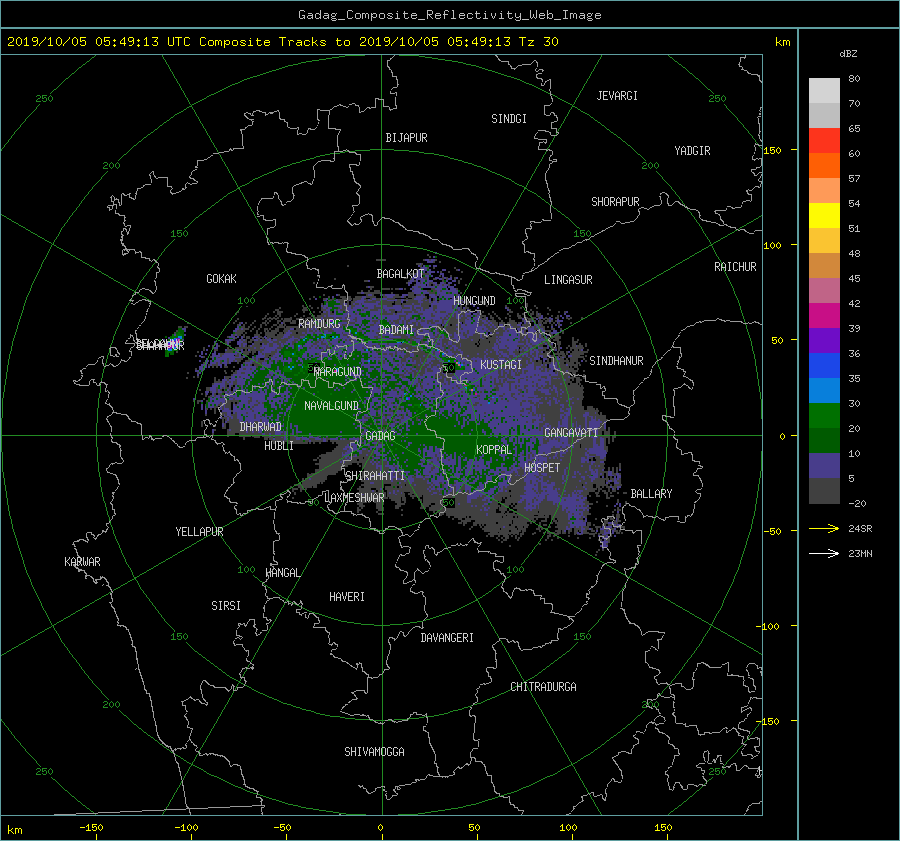The image size is (900, 841).
Task: Click the SHIVAMOGGA city label
Action: [x=374, y=752]
